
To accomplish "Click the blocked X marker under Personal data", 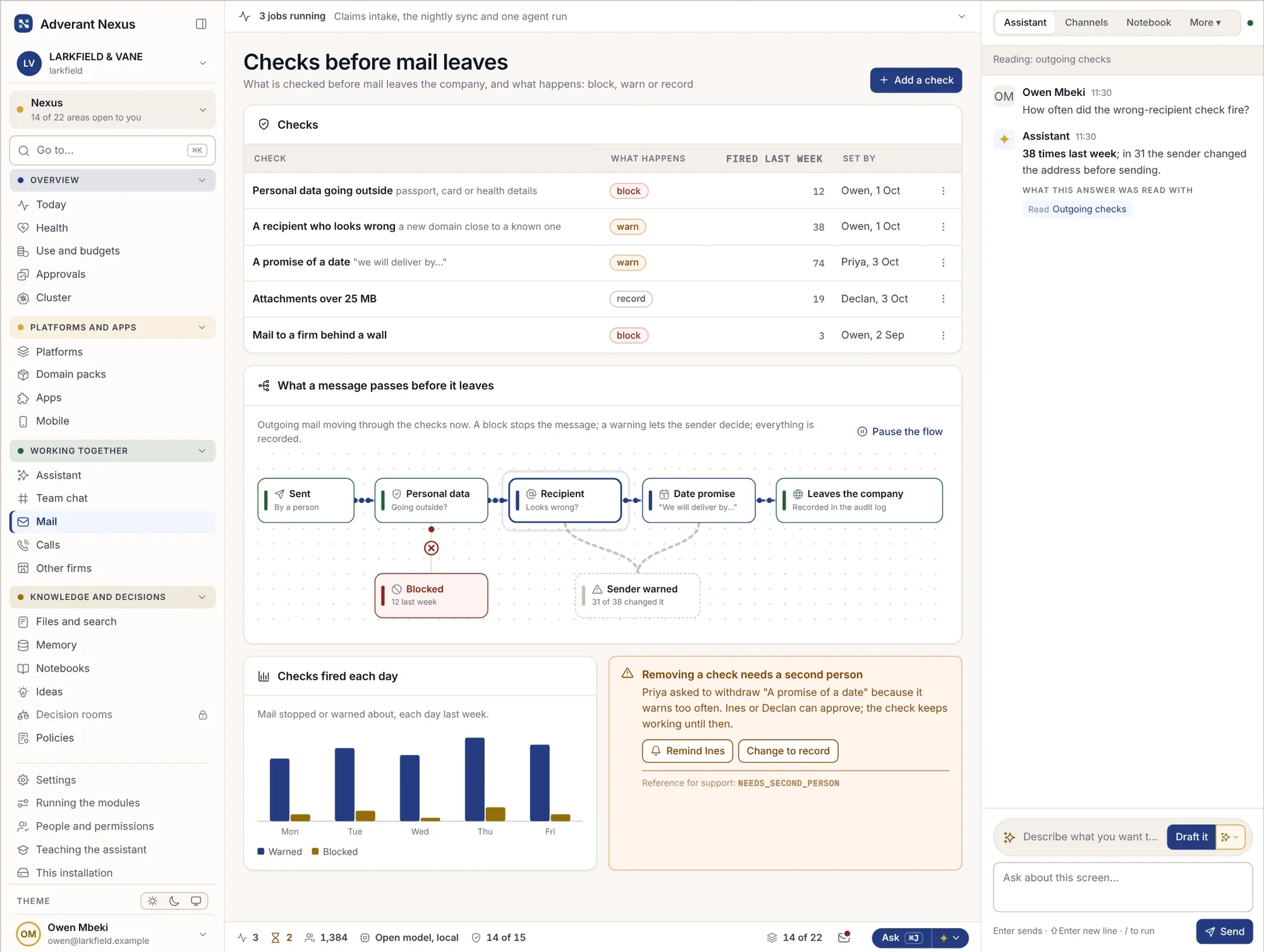I will 431,548.
